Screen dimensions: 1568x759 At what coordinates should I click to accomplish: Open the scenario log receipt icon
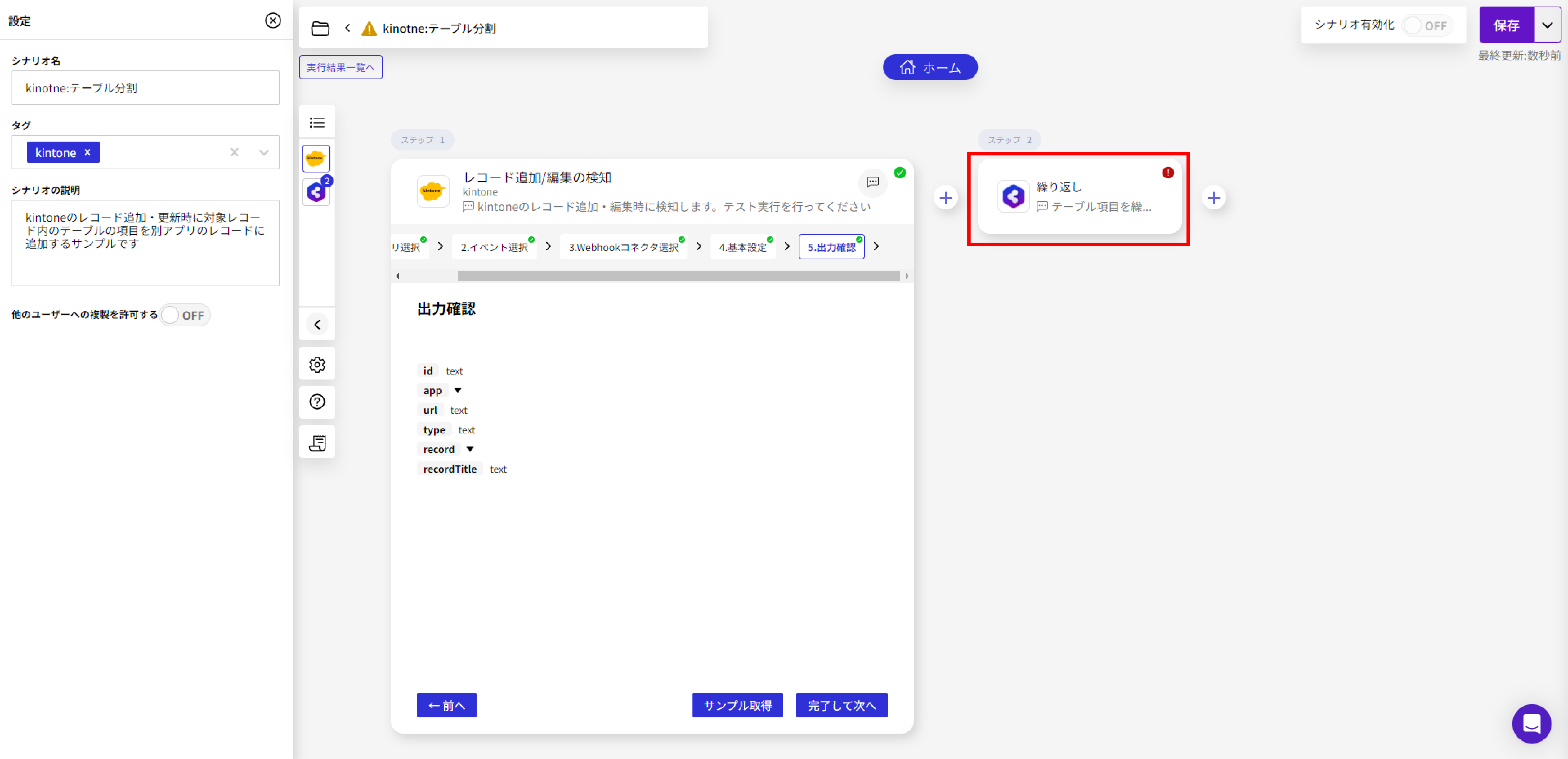click(317, 443)
